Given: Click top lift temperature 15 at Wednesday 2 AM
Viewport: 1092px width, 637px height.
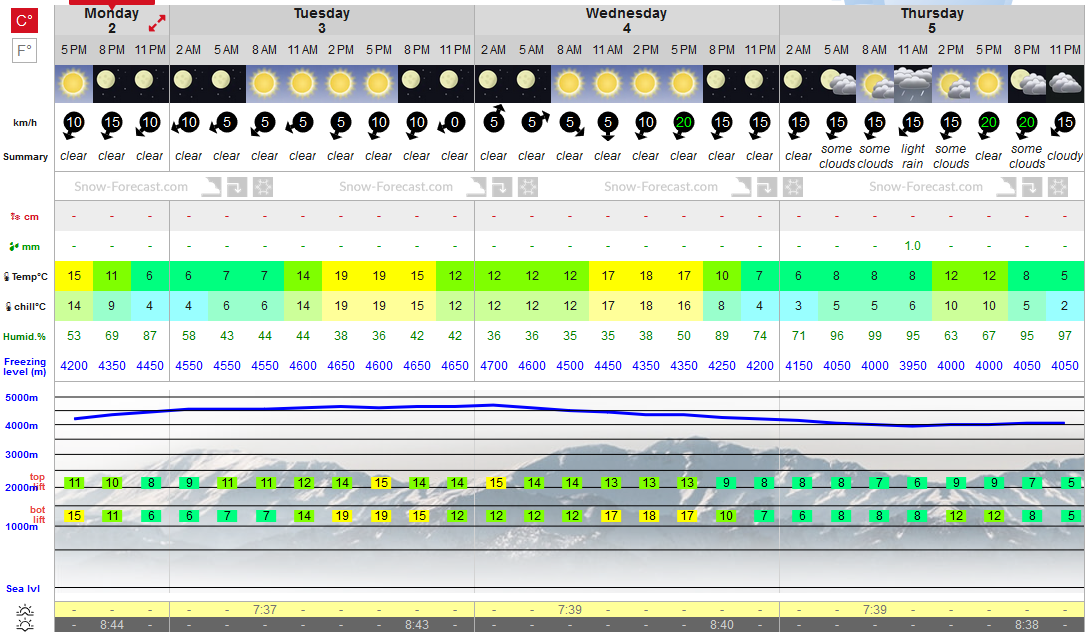Looking at the screenshot, I should click(496, 482).
